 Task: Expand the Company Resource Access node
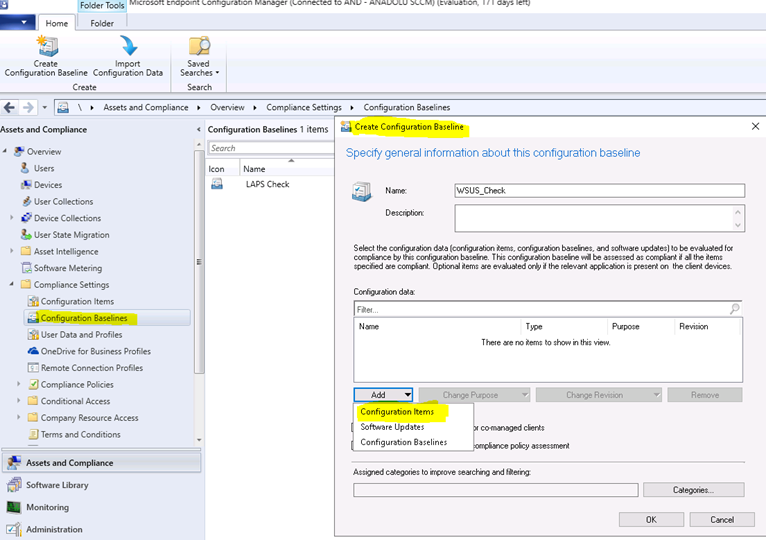point(19,417)
